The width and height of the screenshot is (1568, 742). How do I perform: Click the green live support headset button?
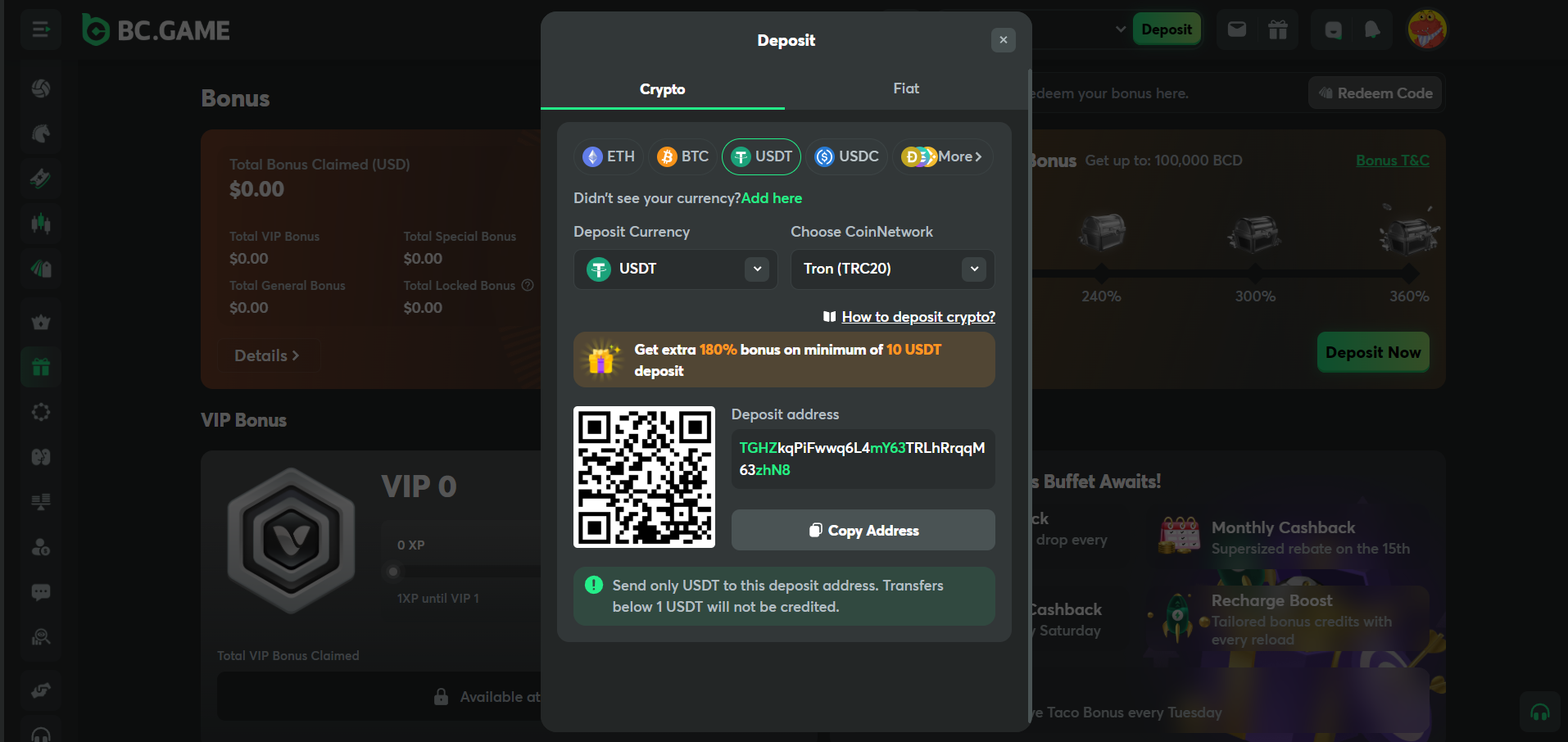pyautogui.click(x=1540, y=712)
